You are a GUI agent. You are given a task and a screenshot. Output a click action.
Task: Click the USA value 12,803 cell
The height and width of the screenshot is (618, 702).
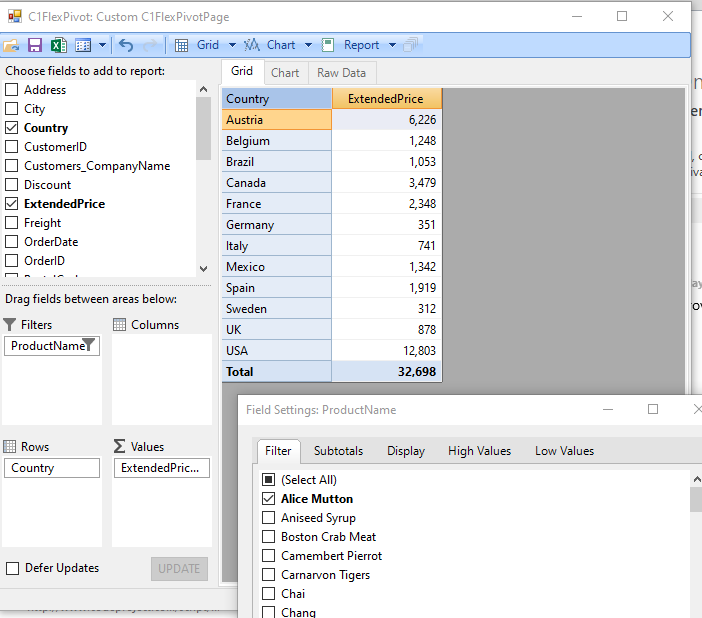pos(386,350)
